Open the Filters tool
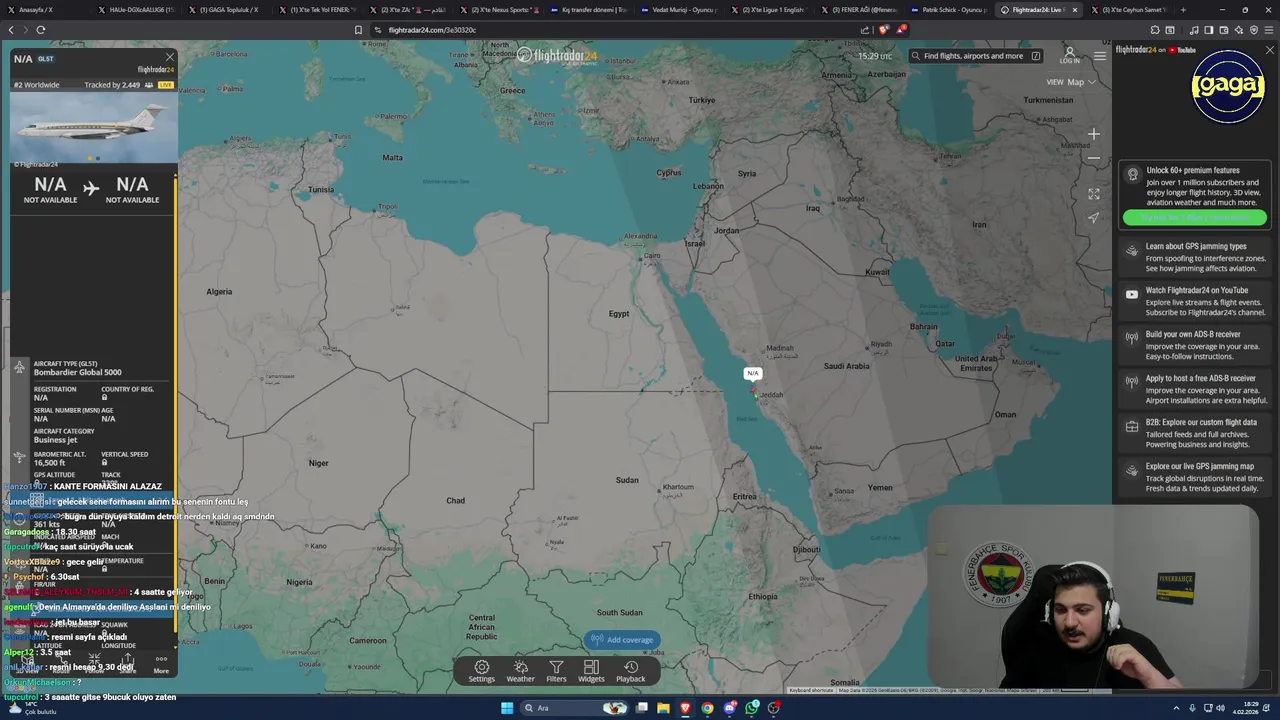This screenshot has height=720, width=1280. pos(556,671)
